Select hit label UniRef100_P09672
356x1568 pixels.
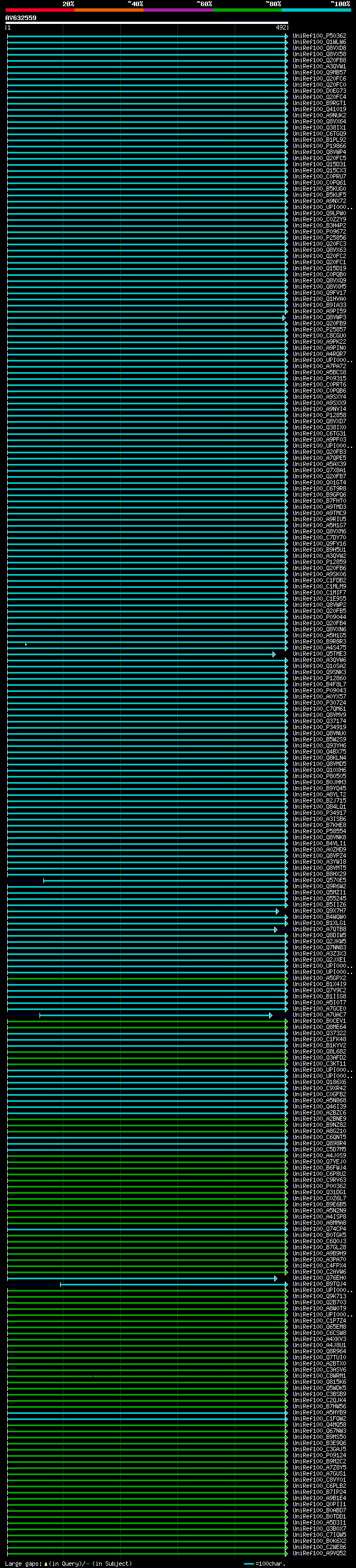click(x=319, y=231)
